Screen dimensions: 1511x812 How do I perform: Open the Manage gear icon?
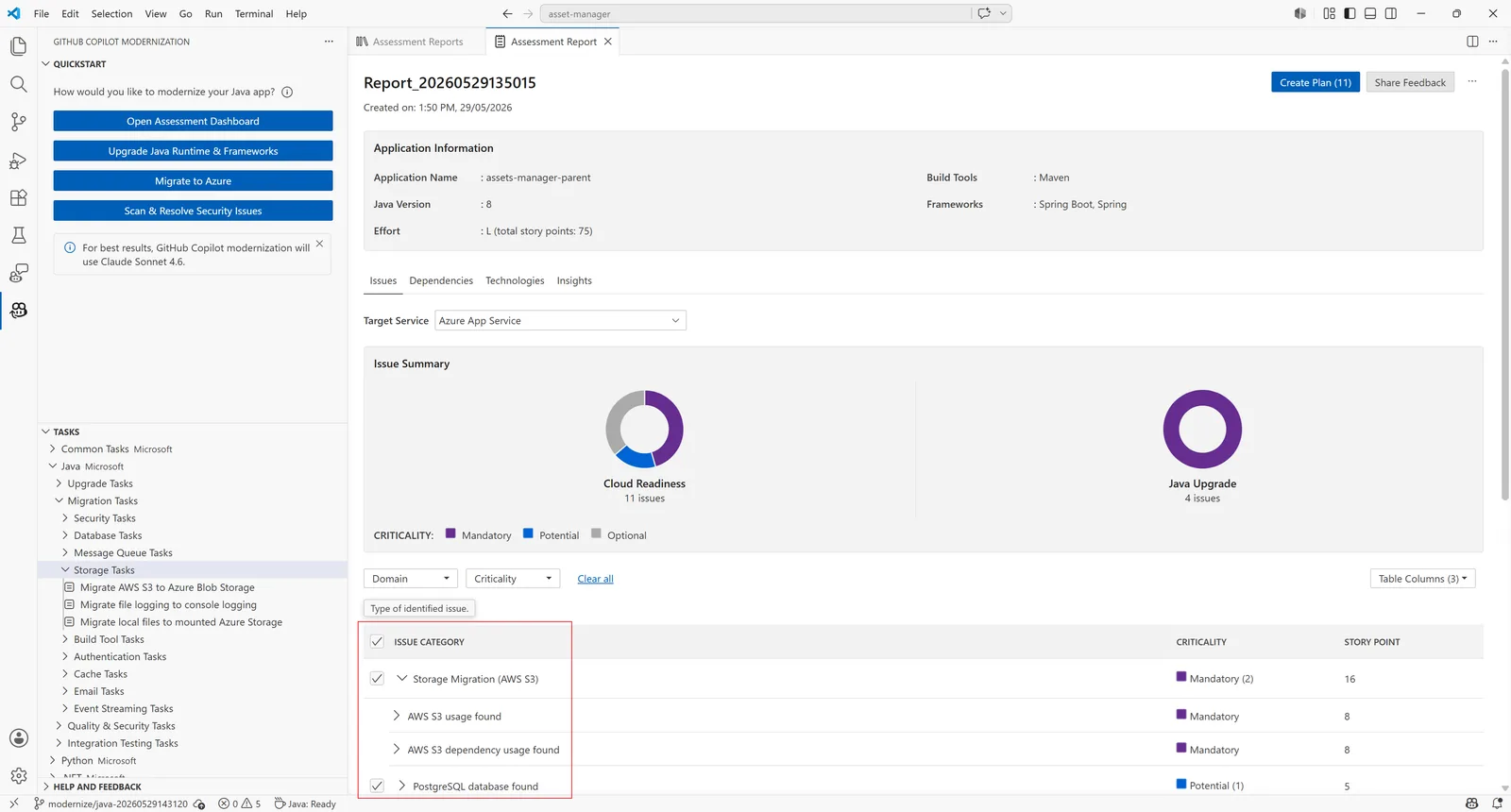(x=18, y=776)
